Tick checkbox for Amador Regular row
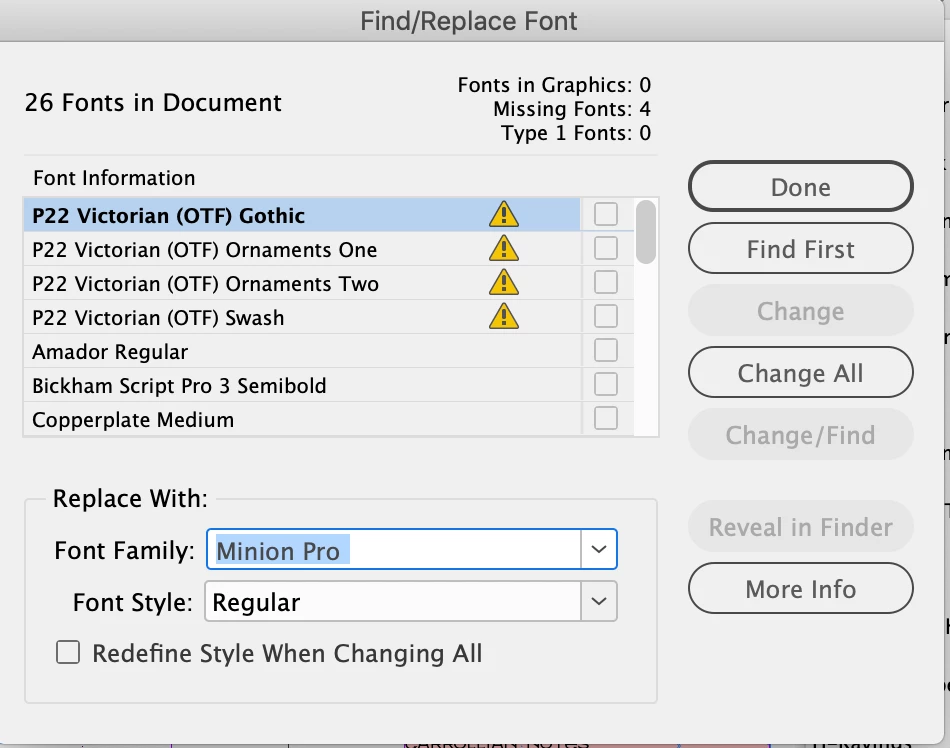Viewport: 950px width, 748px height. (x=606, y=350)
